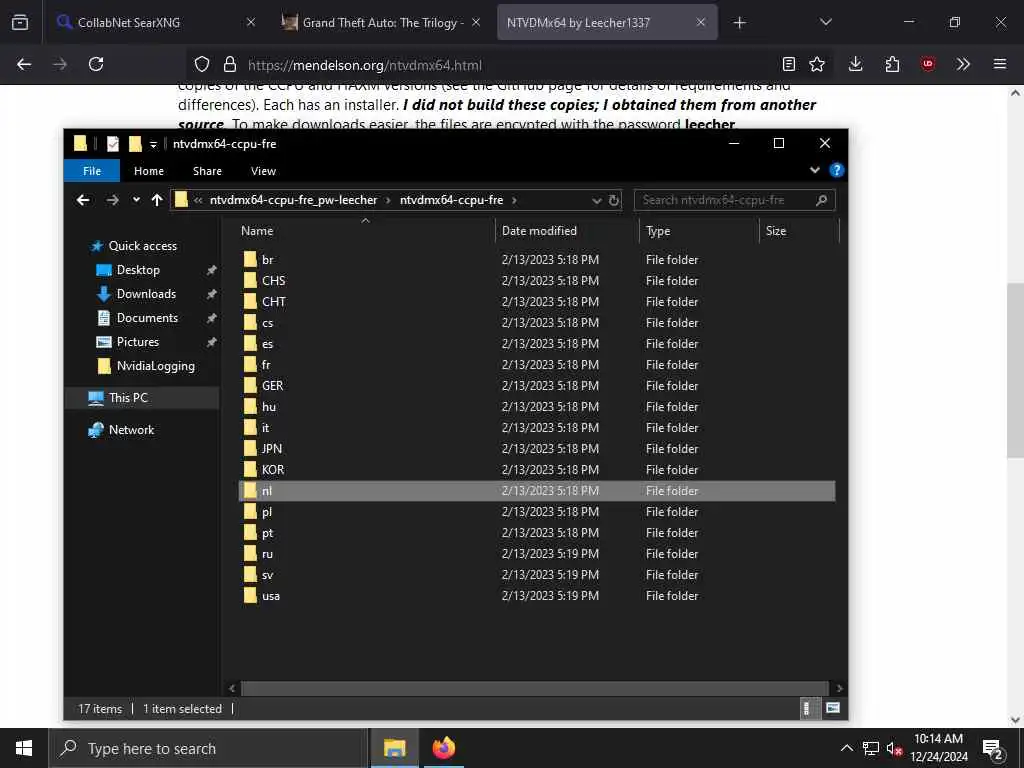Open Documents in the navigation pane
1024x768 pixels.
(x=147, y=318)
